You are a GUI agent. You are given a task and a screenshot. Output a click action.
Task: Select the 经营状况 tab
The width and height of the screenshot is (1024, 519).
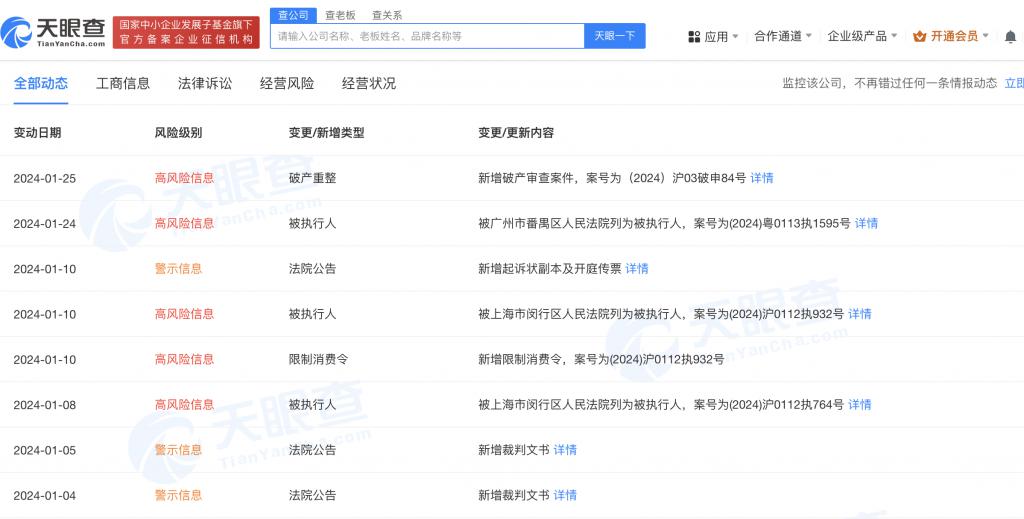click(x=369, y=83)
